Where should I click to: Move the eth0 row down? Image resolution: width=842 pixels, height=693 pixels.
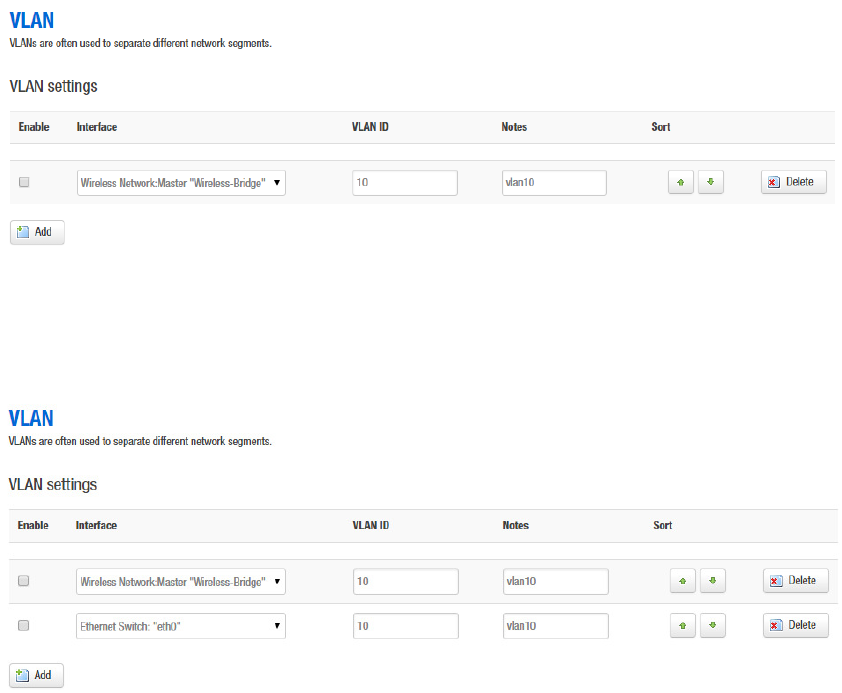click(x=712, y=626)
